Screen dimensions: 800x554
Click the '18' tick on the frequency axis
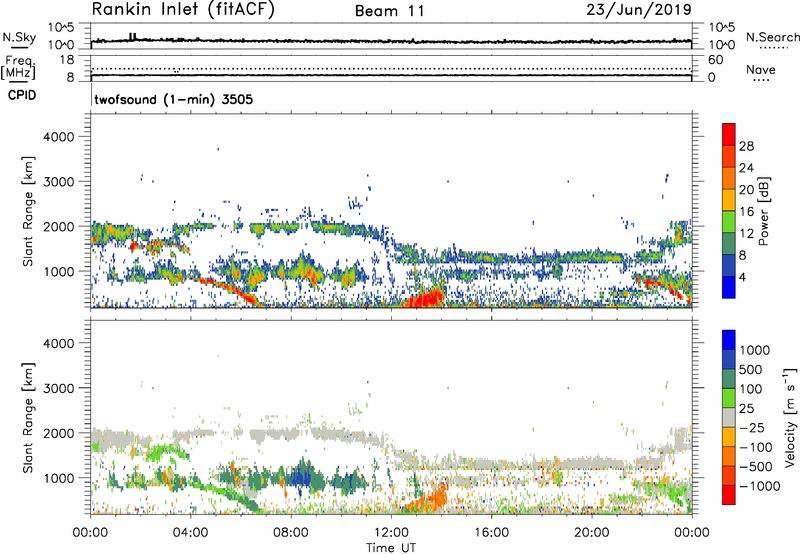point(66,60)
